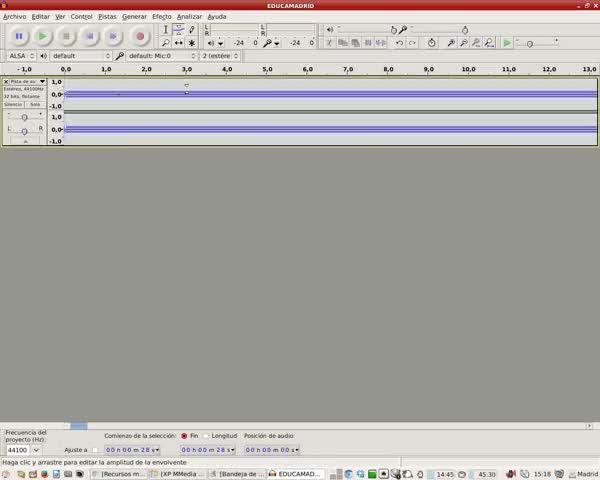This screenshot has height=480, width=600.
Task: Open project frequency 44100 dropdown
Action: tap(36, 450)
